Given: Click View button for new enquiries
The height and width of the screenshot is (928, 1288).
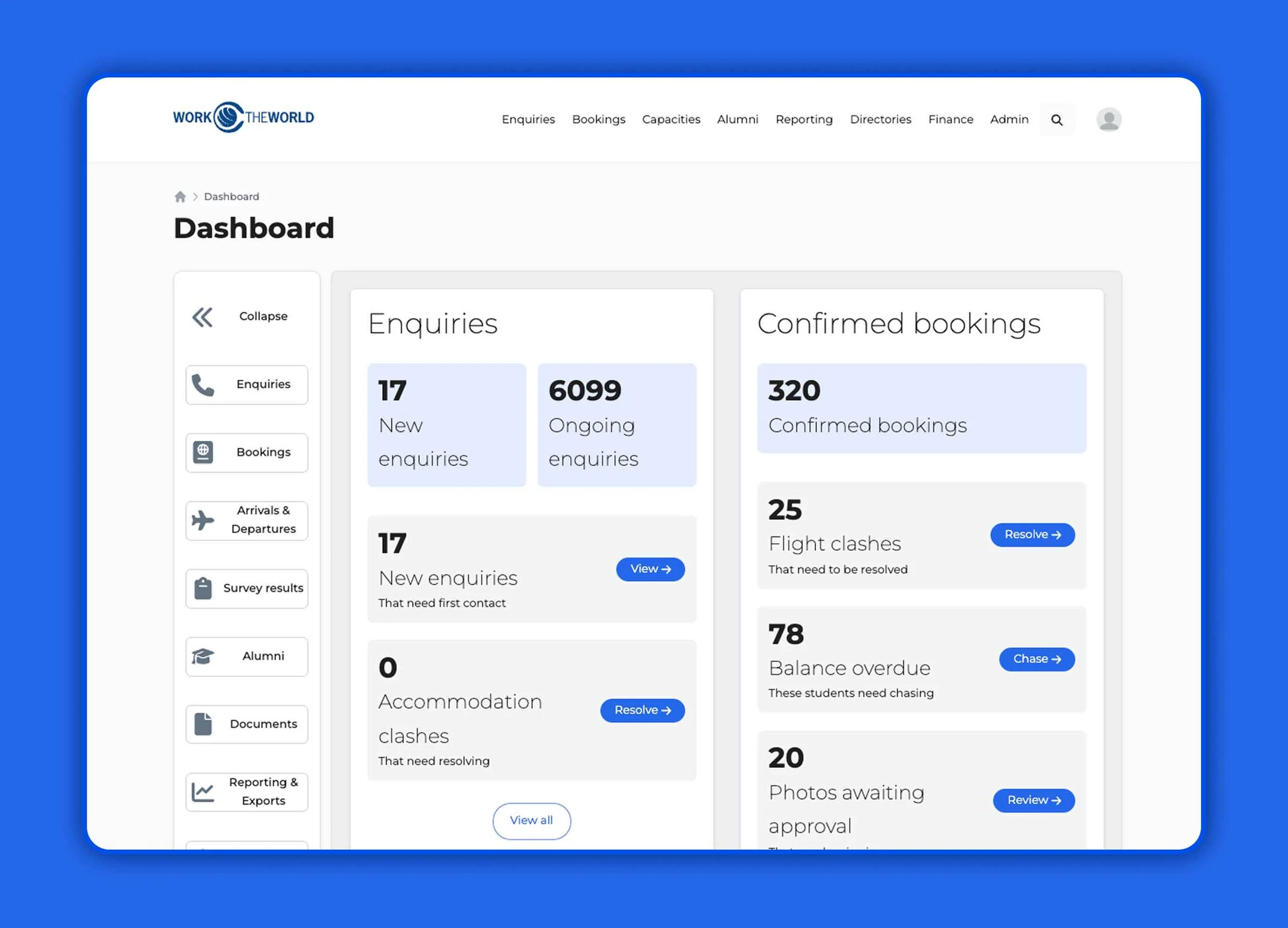Looking at the screenshot, I should (x=650, y=569).
